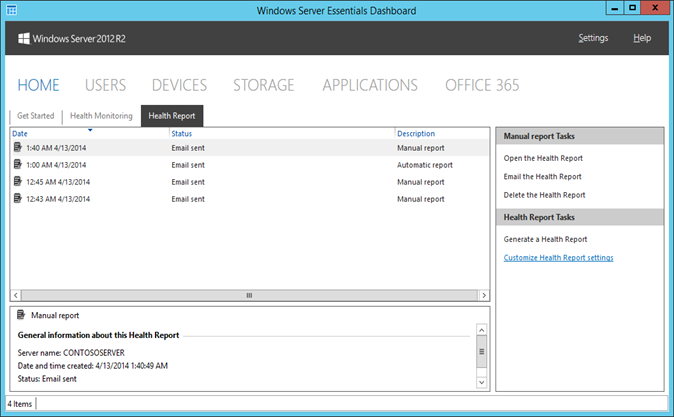Image resolution: width=674 pixels, height=417 pixels.
Task: Click the General information heading in details pane
Action: [98, 335]
